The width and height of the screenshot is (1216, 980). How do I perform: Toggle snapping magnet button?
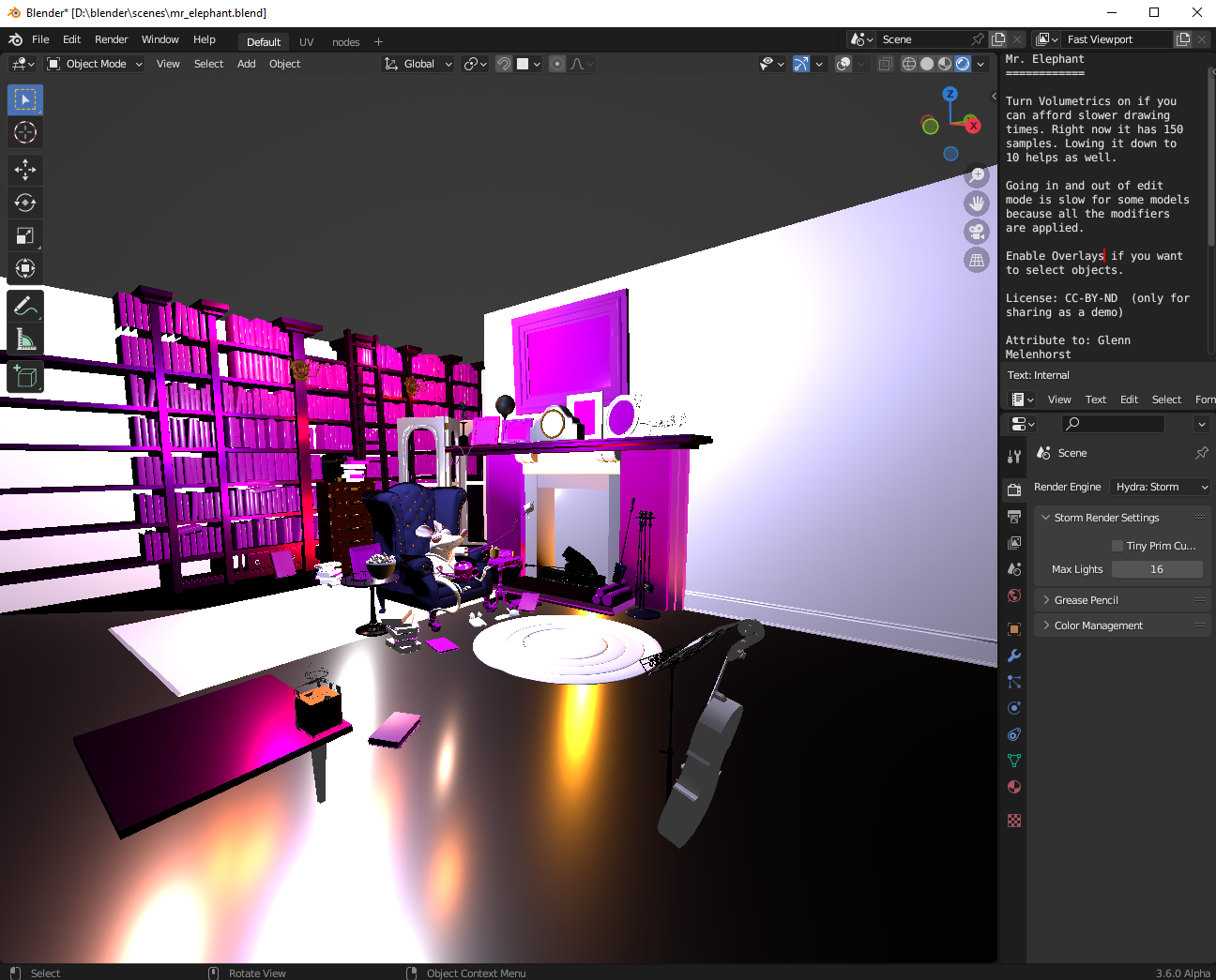(504, 64)
